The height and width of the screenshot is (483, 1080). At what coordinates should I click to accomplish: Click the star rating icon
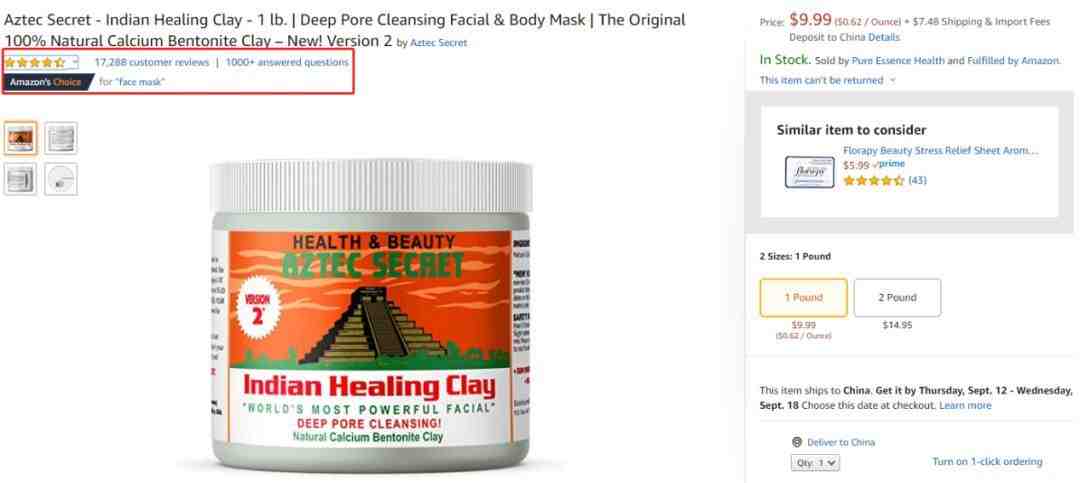34,63
